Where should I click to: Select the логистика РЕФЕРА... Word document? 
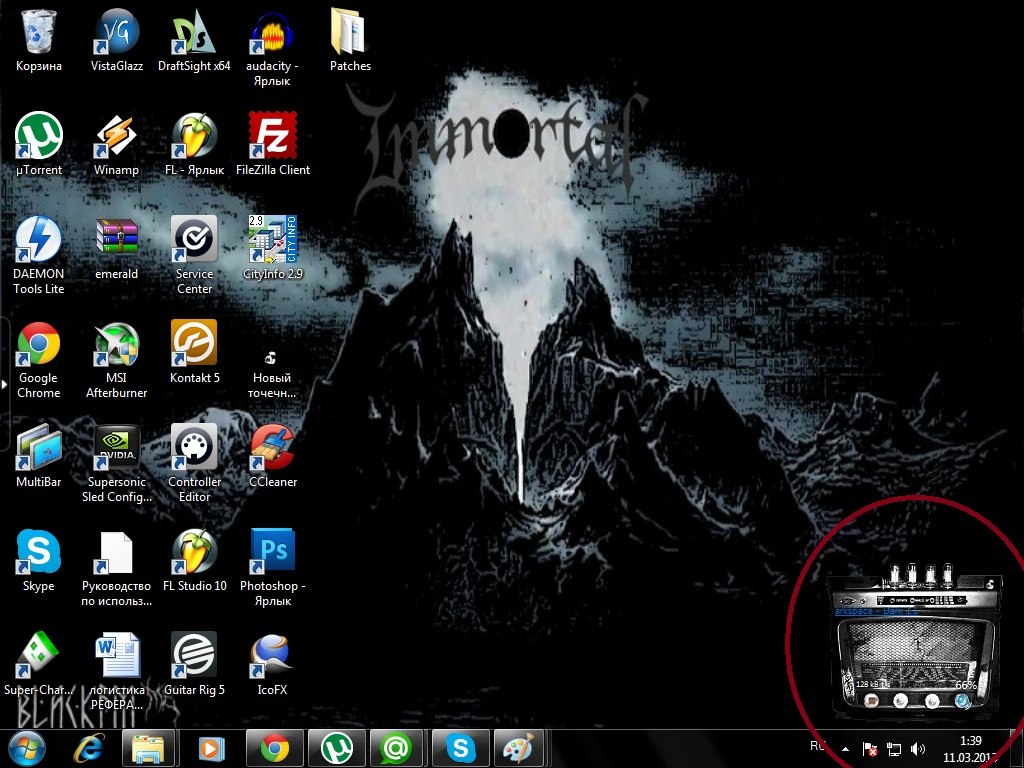(x=116, y=671)
